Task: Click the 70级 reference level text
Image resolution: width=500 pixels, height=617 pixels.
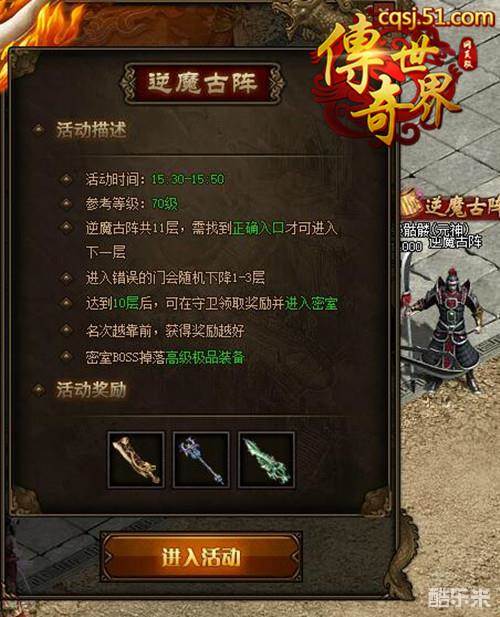Action: click(165, 204)
